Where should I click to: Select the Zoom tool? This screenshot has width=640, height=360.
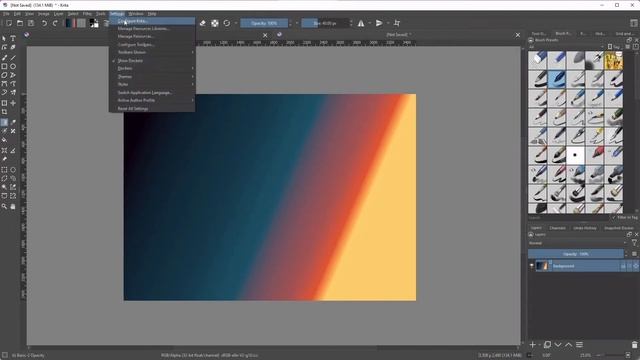4,207
